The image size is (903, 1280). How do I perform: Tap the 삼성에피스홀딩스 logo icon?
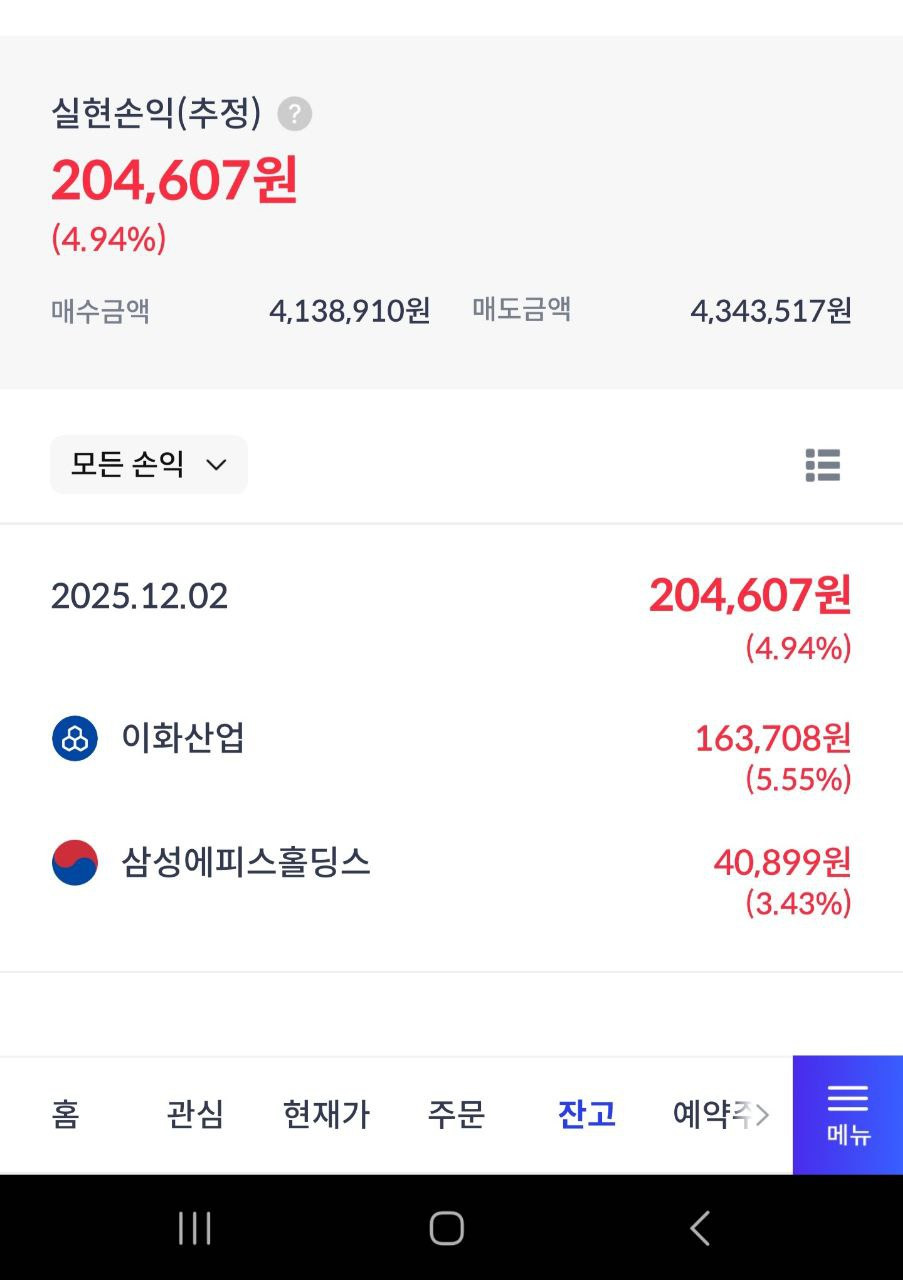75,862
